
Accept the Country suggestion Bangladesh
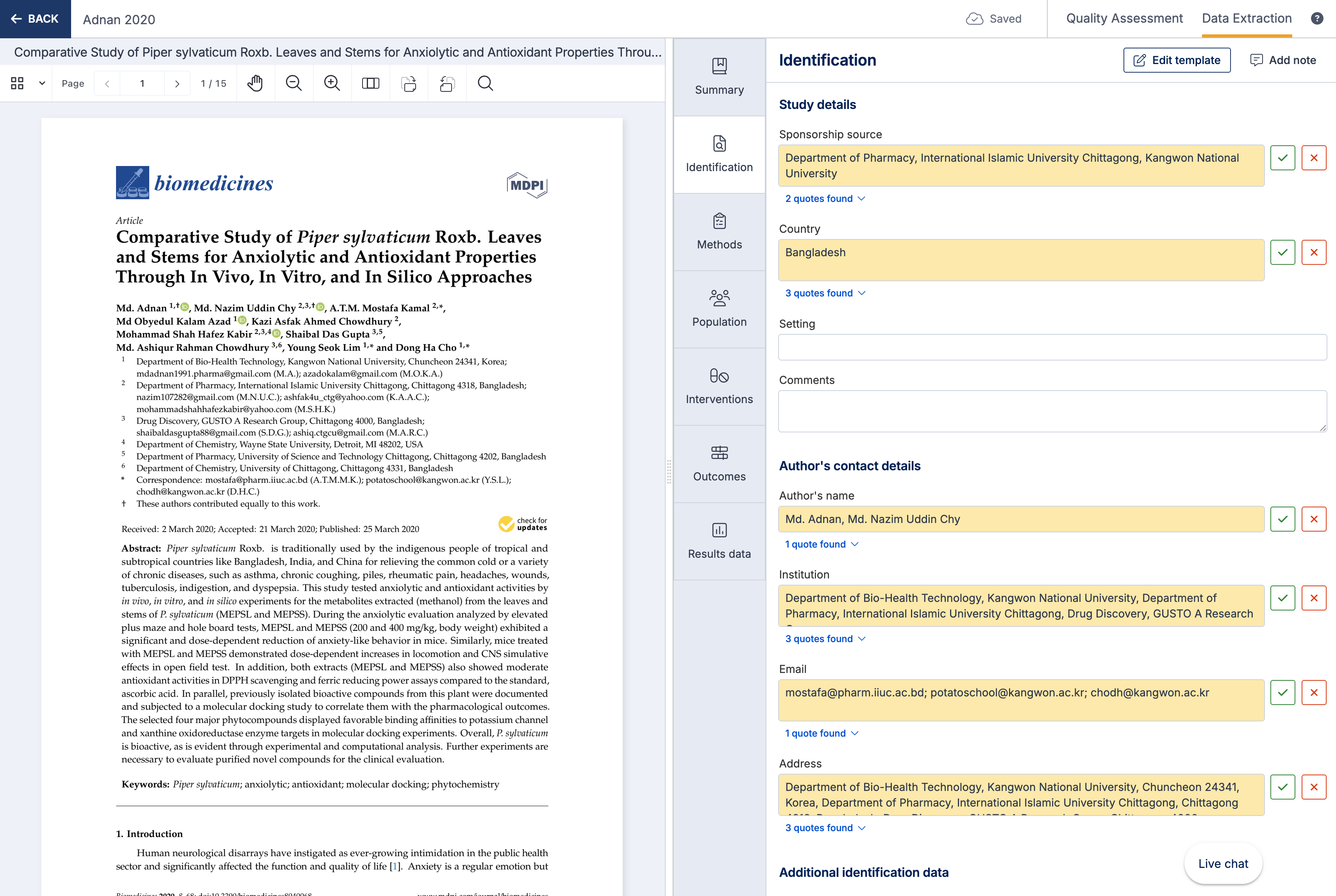[1282, 252]
